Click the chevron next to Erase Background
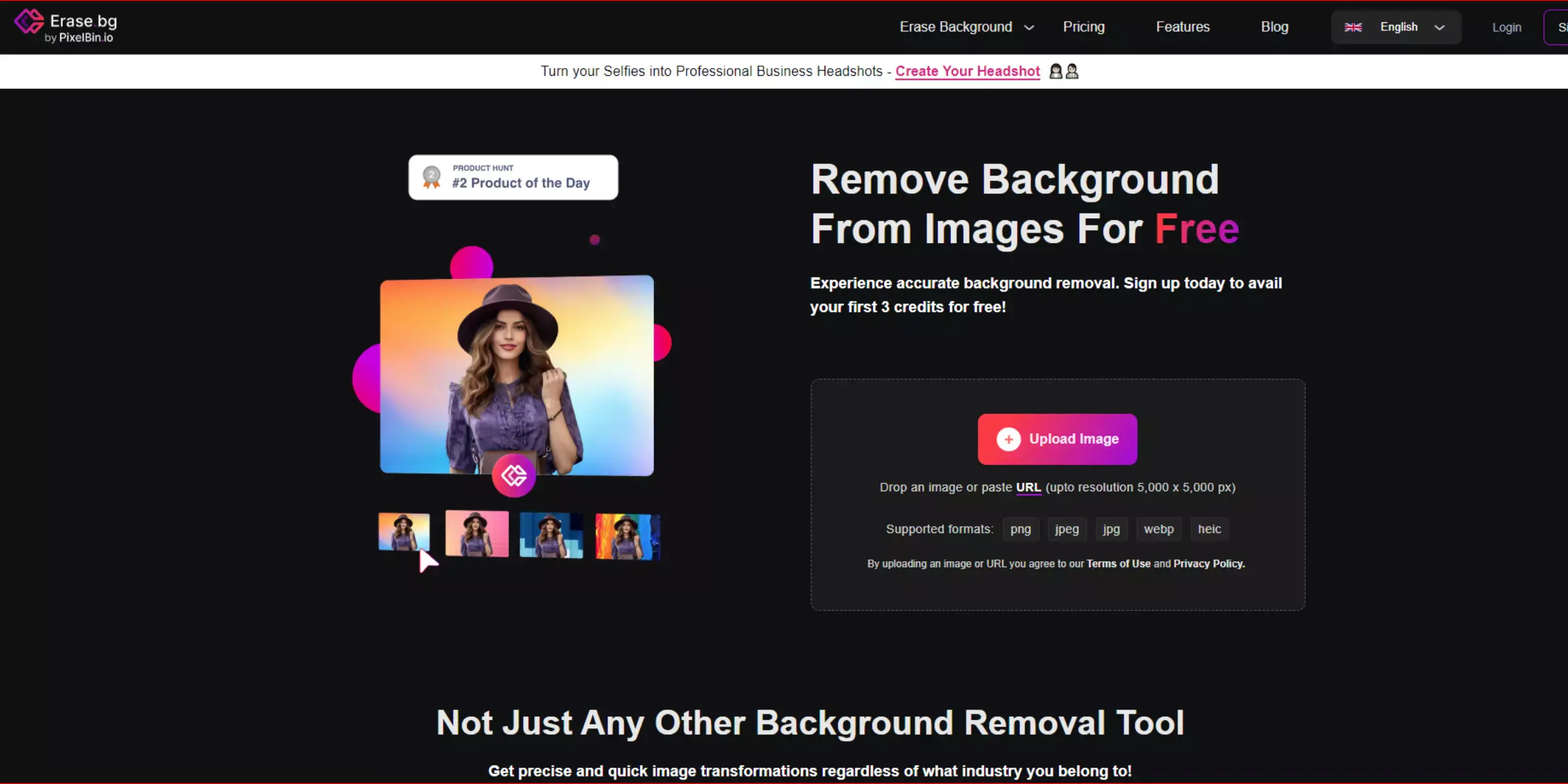 point(1029,27)
